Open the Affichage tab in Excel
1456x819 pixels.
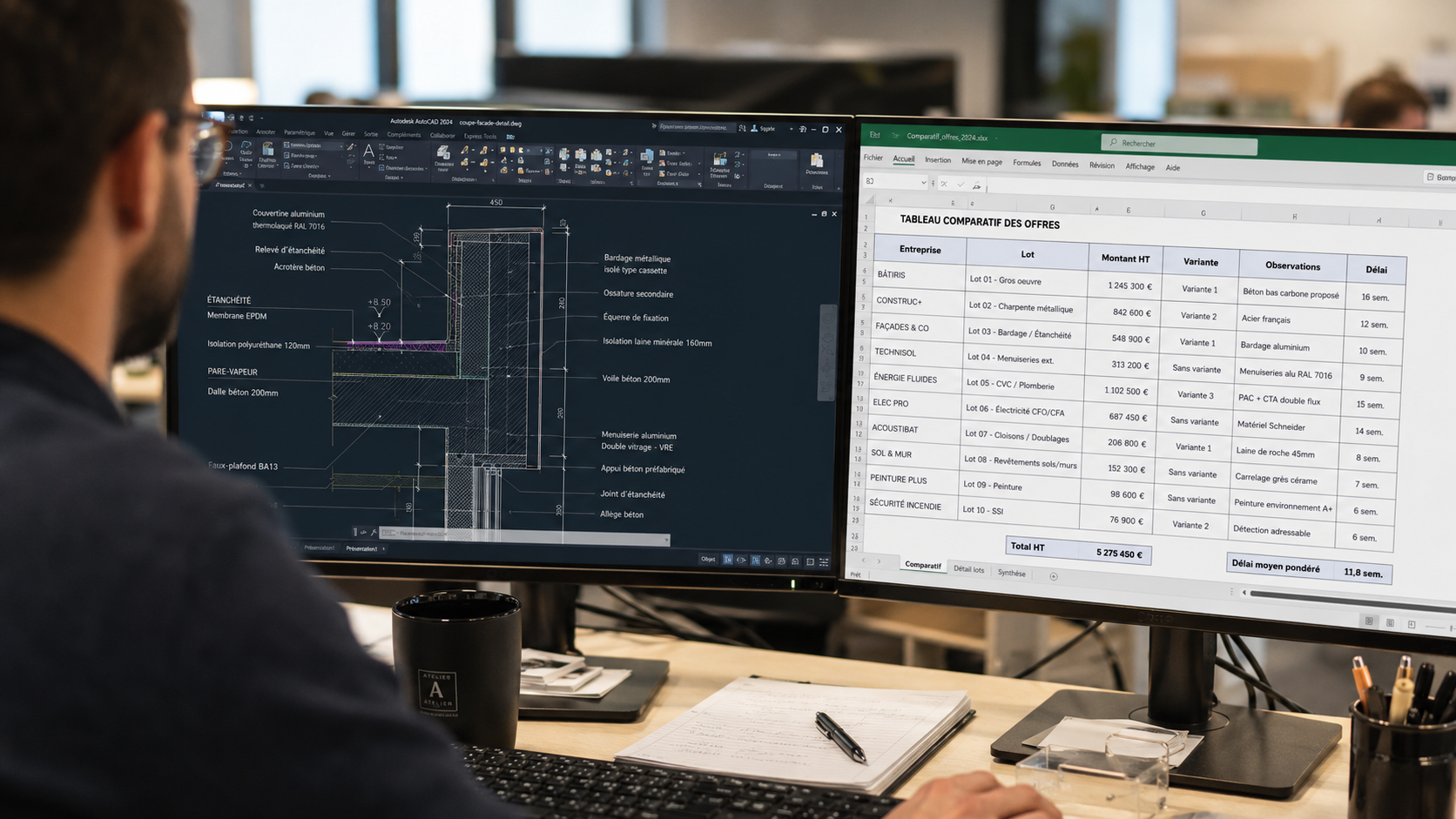[1140, 166]
